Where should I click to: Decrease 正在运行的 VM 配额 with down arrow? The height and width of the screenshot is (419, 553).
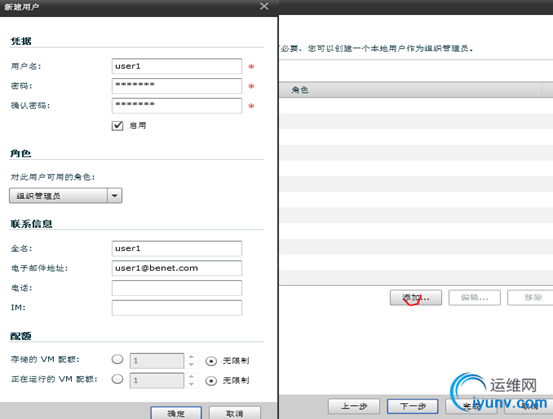pos(191,384)
